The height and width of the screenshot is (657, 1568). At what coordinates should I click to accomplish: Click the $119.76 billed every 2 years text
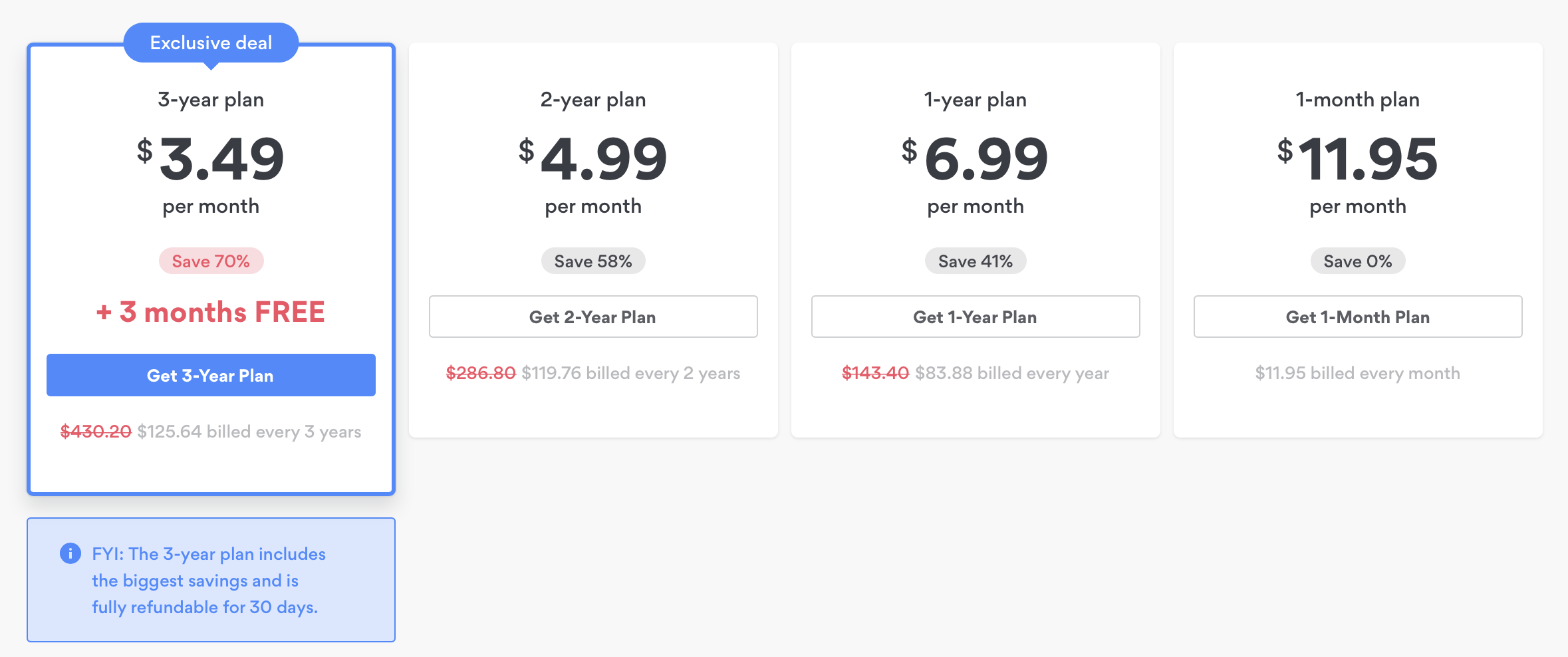[x=630, y=373]
